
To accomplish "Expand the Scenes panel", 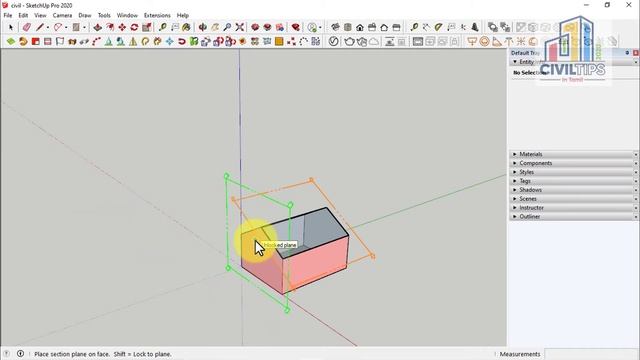I will [x=515, y=199].
